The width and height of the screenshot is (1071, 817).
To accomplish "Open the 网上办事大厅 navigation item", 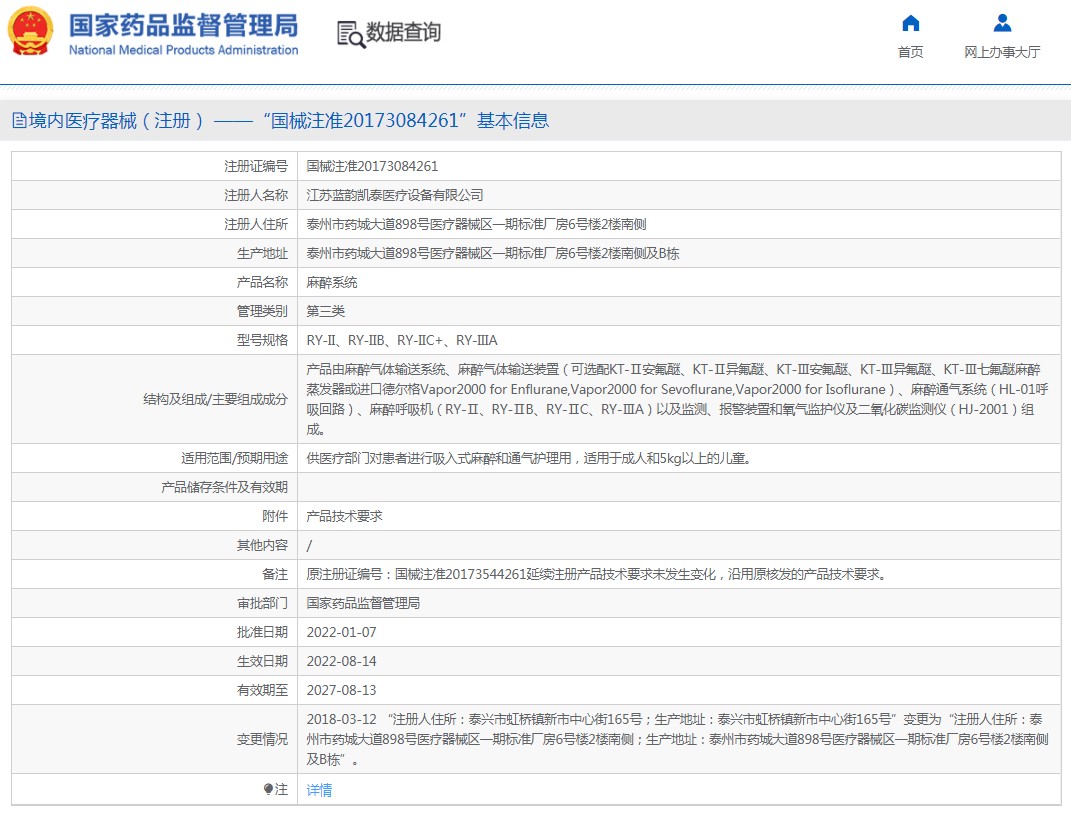I will [x=1001, y=53].
